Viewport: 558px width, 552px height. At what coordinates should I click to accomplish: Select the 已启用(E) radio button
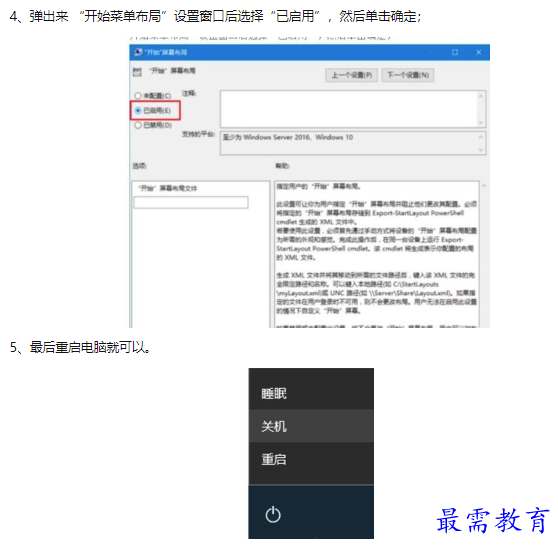coord(138,111)
